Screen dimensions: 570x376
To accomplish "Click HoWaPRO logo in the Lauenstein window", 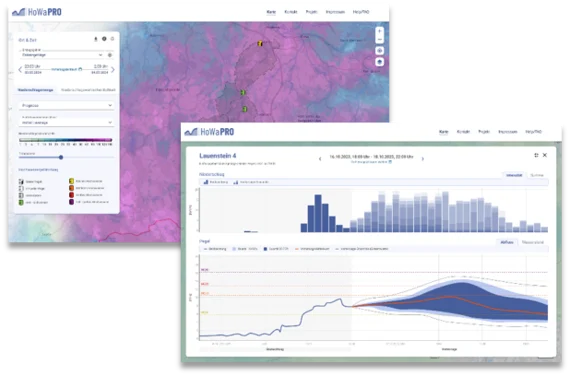I will (209, 132).
